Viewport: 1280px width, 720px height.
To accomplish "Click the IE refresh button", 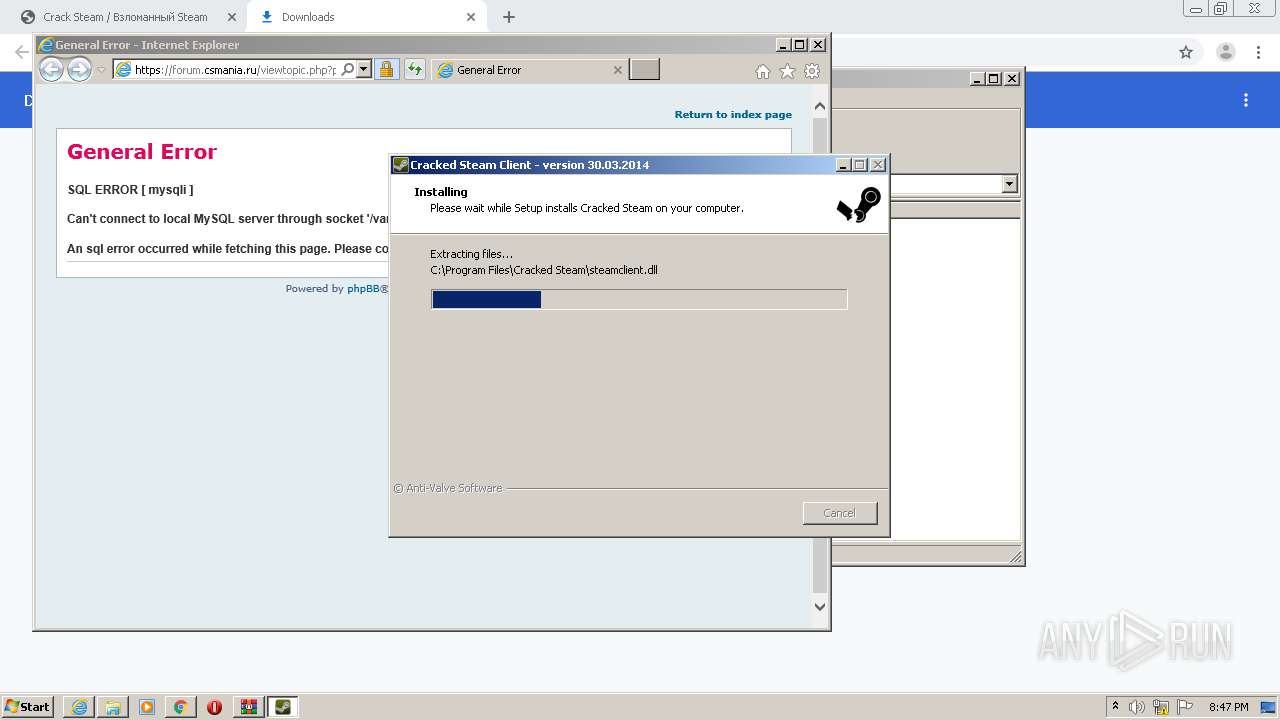I will 415,70.
